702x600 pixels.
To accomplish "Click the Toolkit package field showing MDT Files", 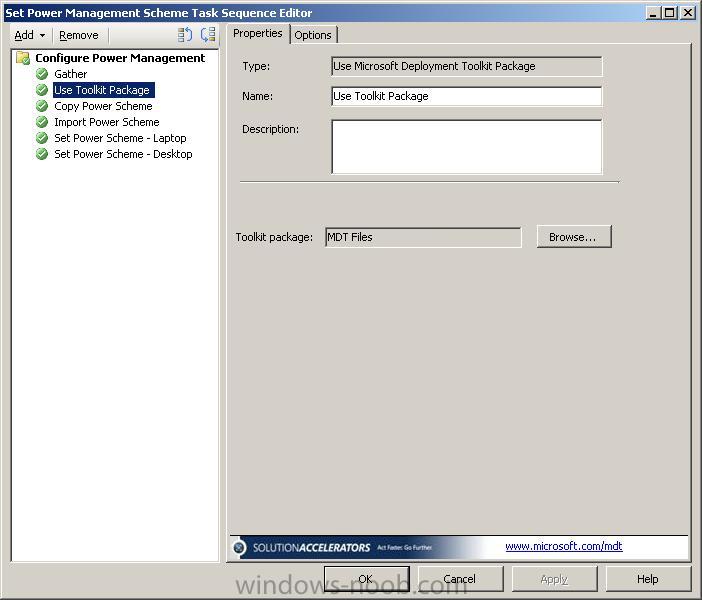I will click(423, 237).
